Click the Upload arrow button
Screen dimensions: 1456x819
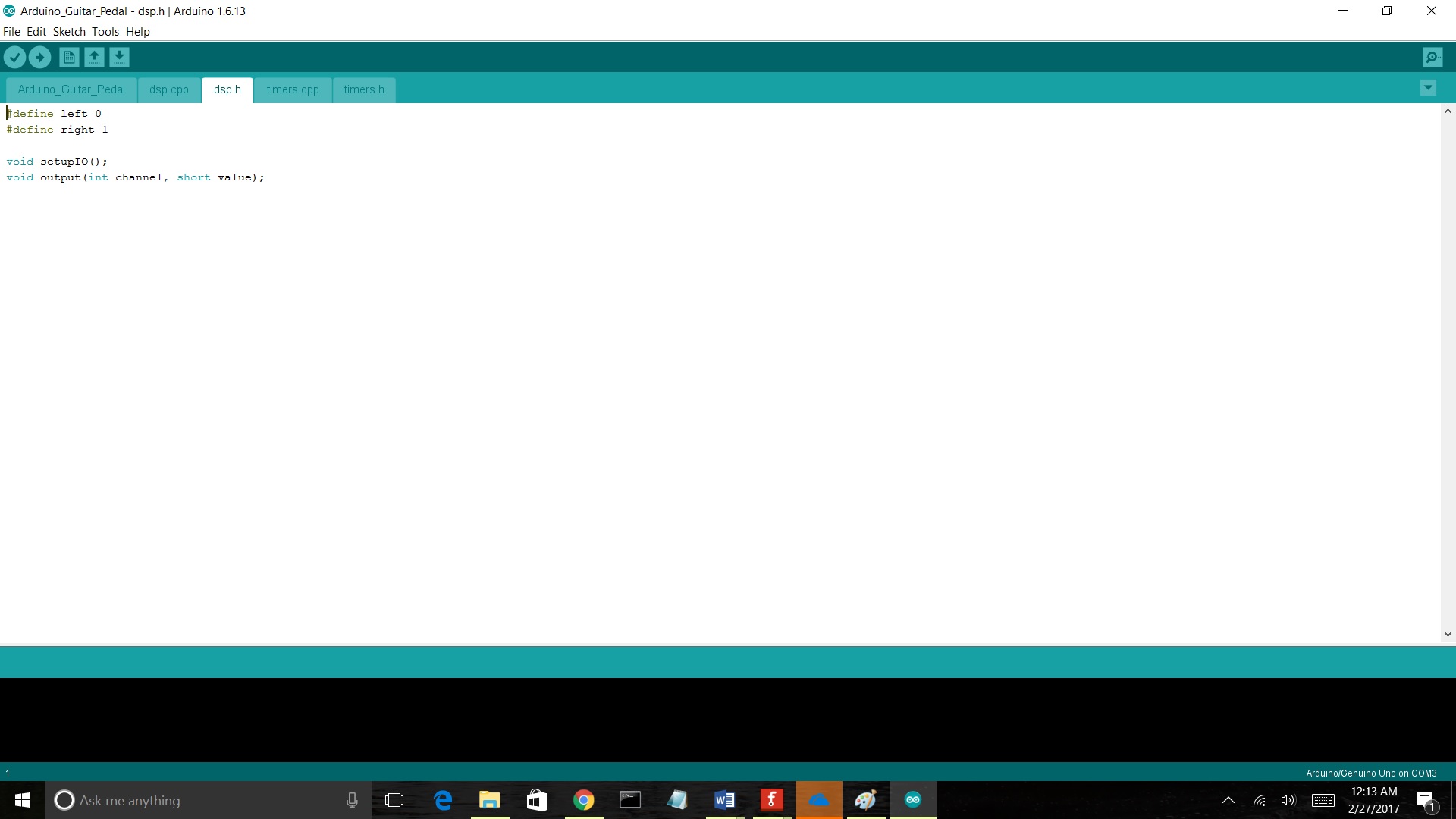39,57
